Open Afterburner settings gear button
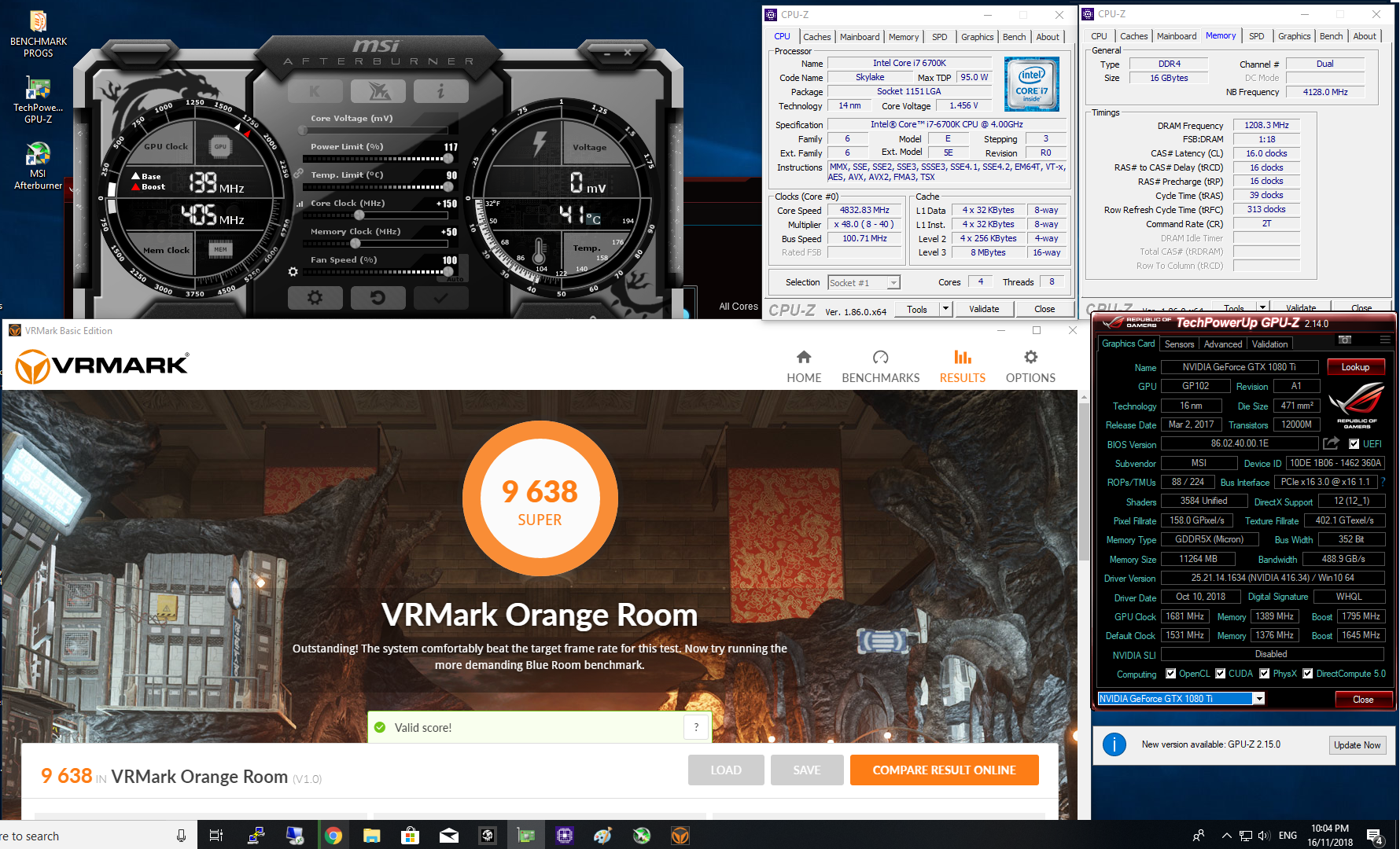This screenshot has height=849, width=1400. tap(315, 298)
